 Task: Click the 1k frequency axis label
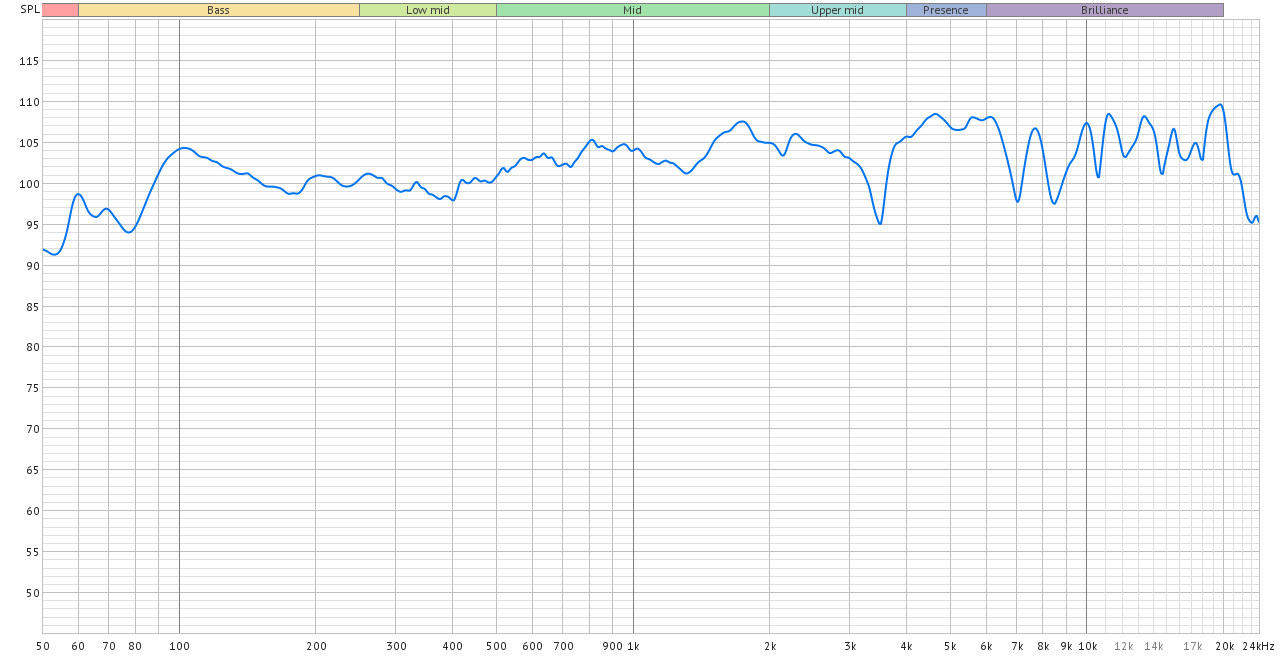click(633, 647)
